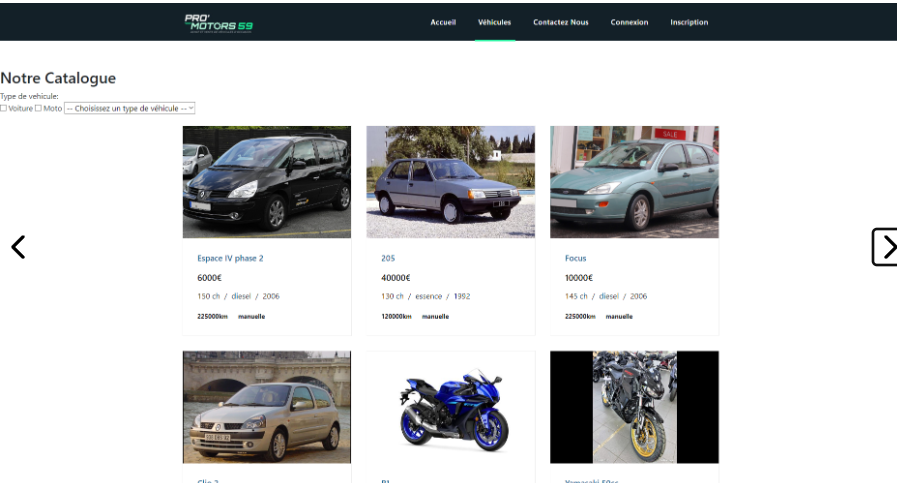The height and width of the screenshot is (483, 897).
Task: View the black Renault Espace photo
Action: (266, 181)
